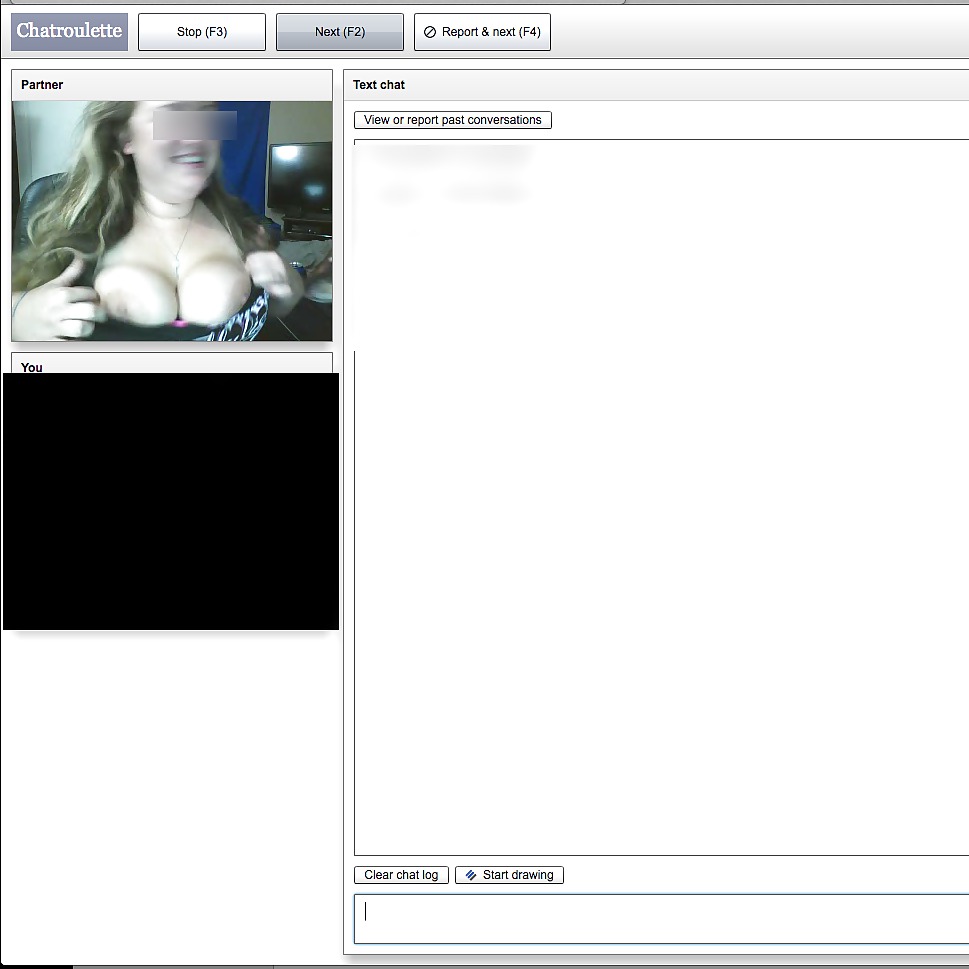Click the pencil icon beside Start drawing
This screenshot has height=969, width=969.
[x=471, y=875]
